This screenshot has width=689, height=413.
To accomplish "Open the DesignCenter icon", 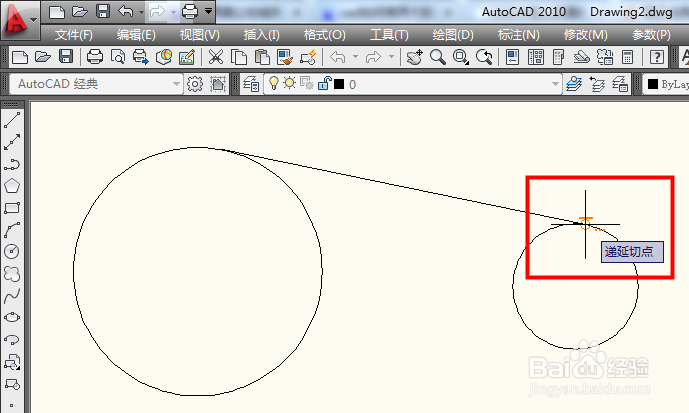I will tap(536, 57).
